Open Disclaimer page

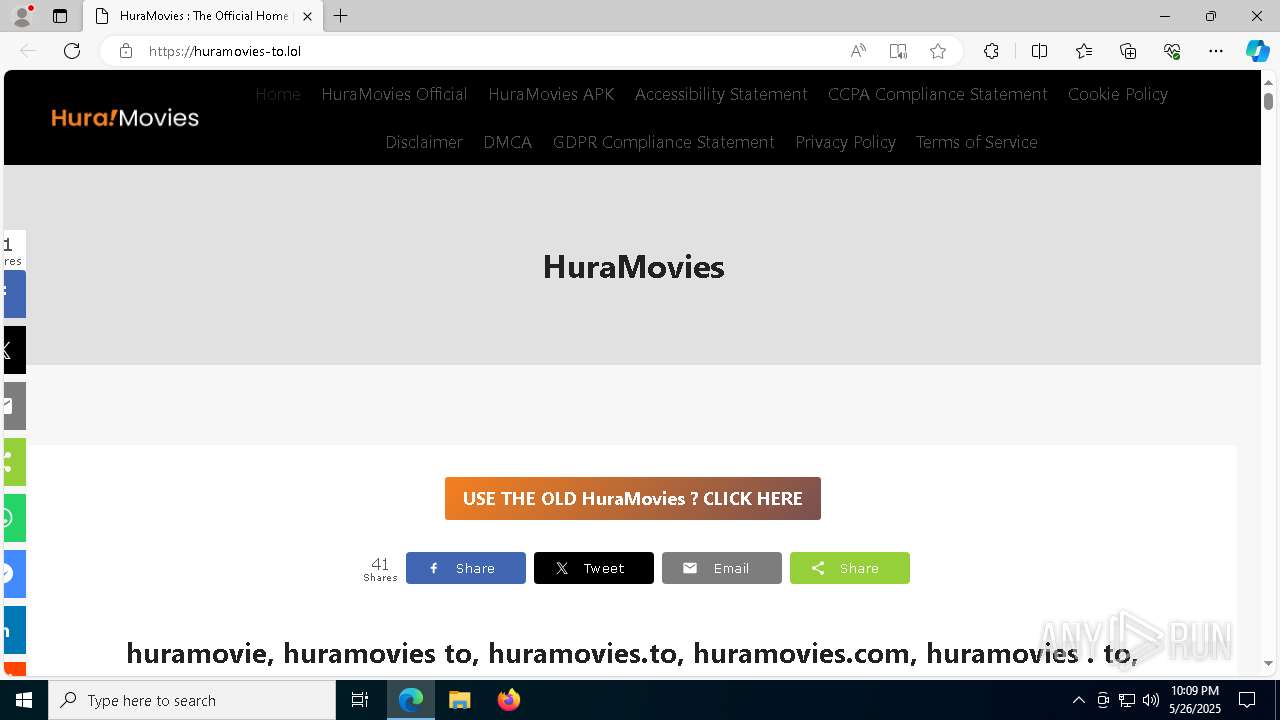click(x=424, y=142)
